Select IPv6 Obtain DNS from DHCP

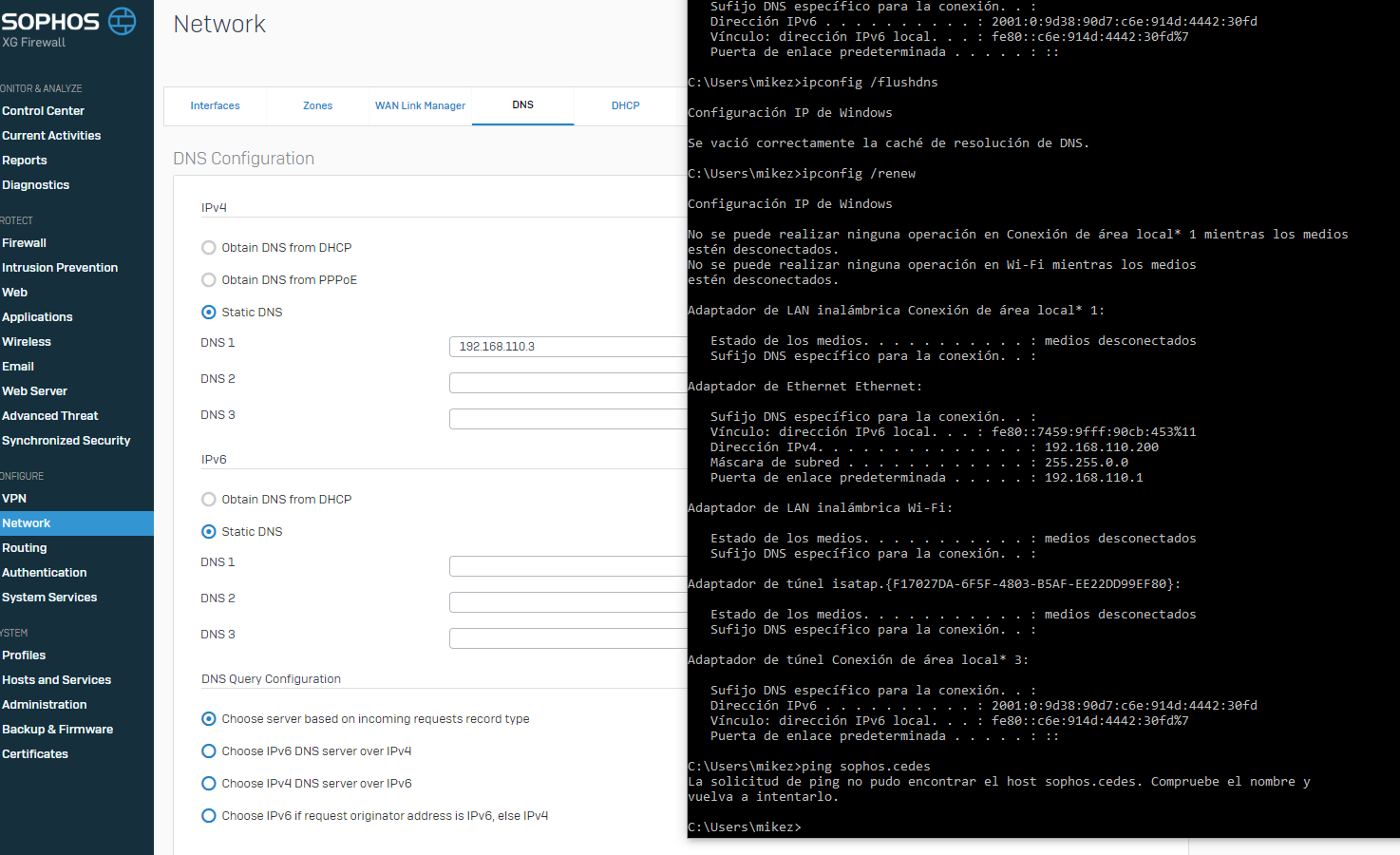(209, 500)
